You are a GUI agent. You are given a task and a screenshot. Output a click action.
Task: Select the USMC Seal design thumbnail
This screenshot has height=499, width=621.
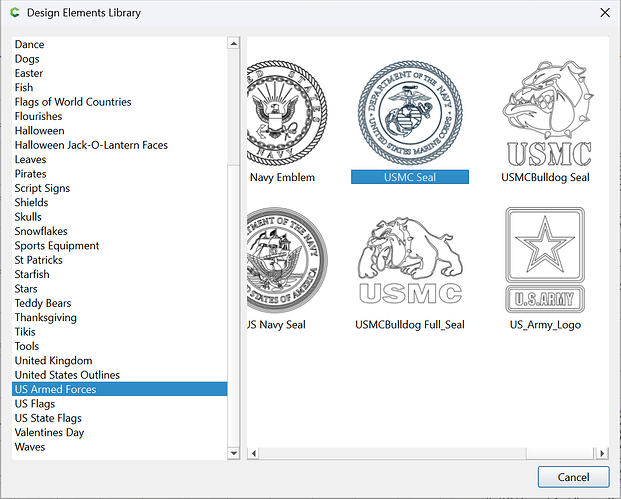(410, 113)
